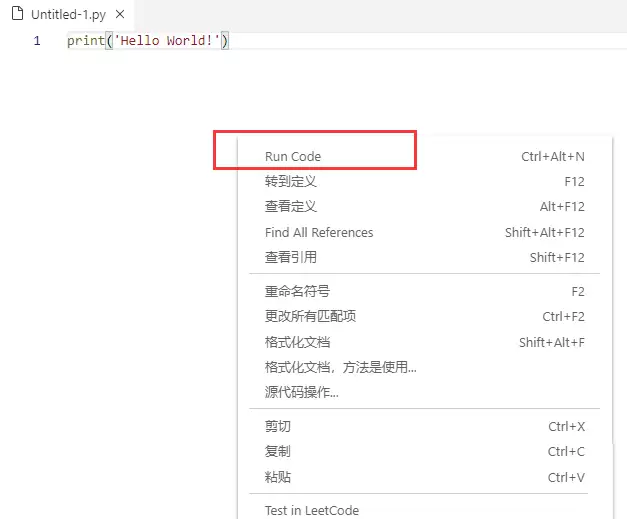The image size is (627, 519).
Task: Click 格式化文档 with Shift+Alt+F shortcut
Action: [x=297, y=342]
